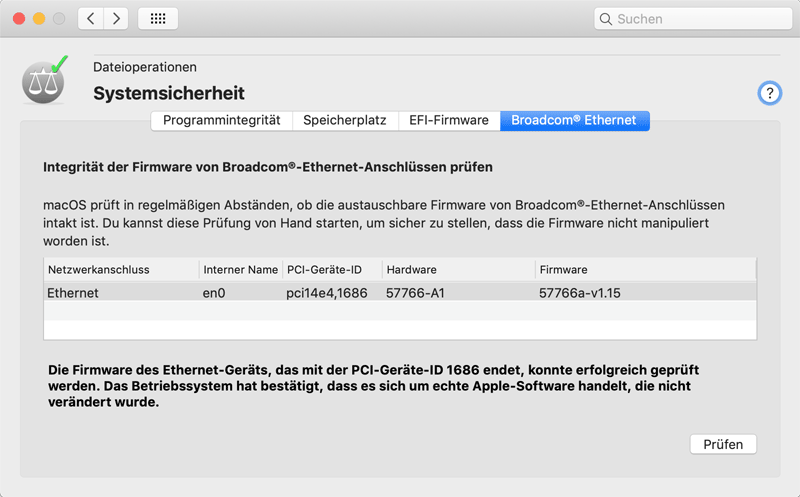
Task: Sort by the Firmware column header
Action: click(645, 269)
